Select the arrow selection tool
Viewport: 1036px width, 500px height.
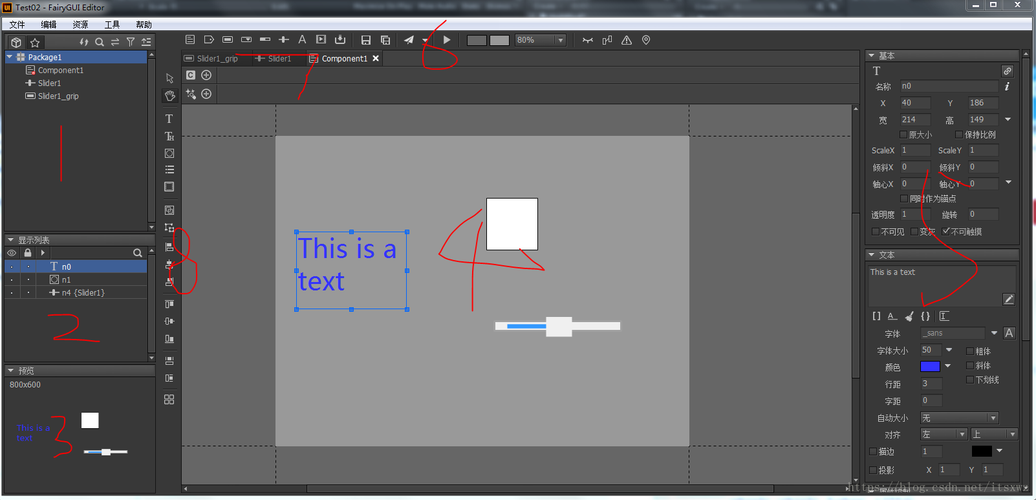(x=169, y=79)
